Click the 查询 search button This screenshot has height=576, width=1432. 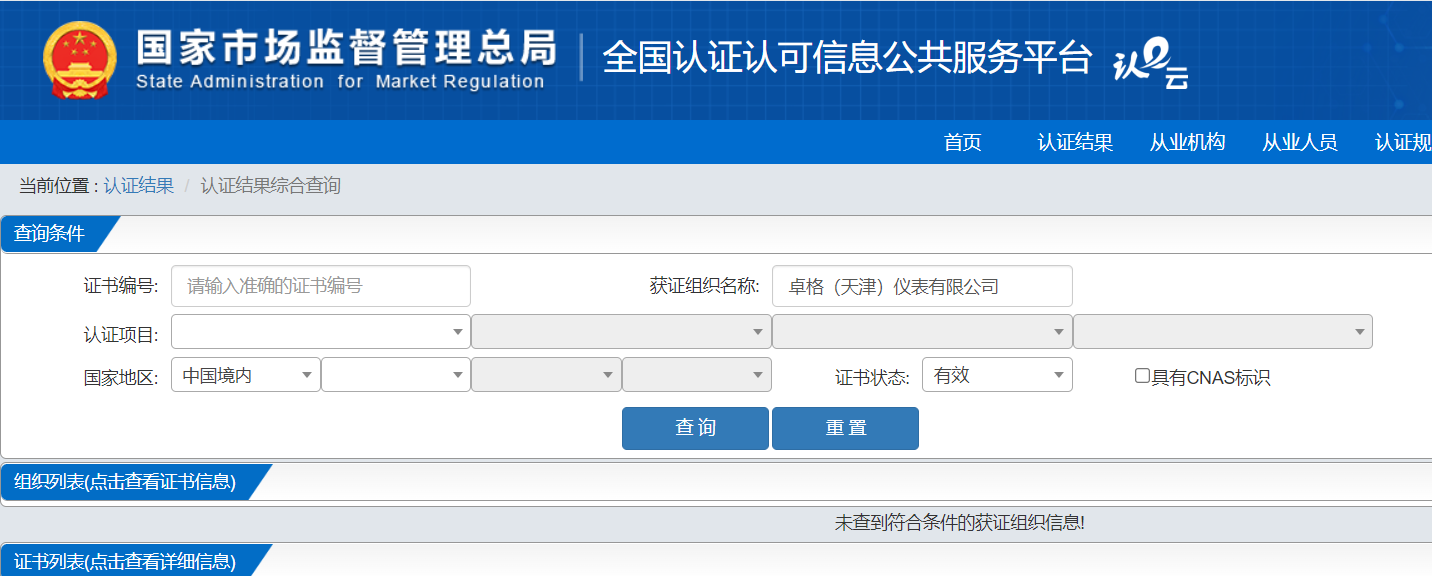[695, 428]
